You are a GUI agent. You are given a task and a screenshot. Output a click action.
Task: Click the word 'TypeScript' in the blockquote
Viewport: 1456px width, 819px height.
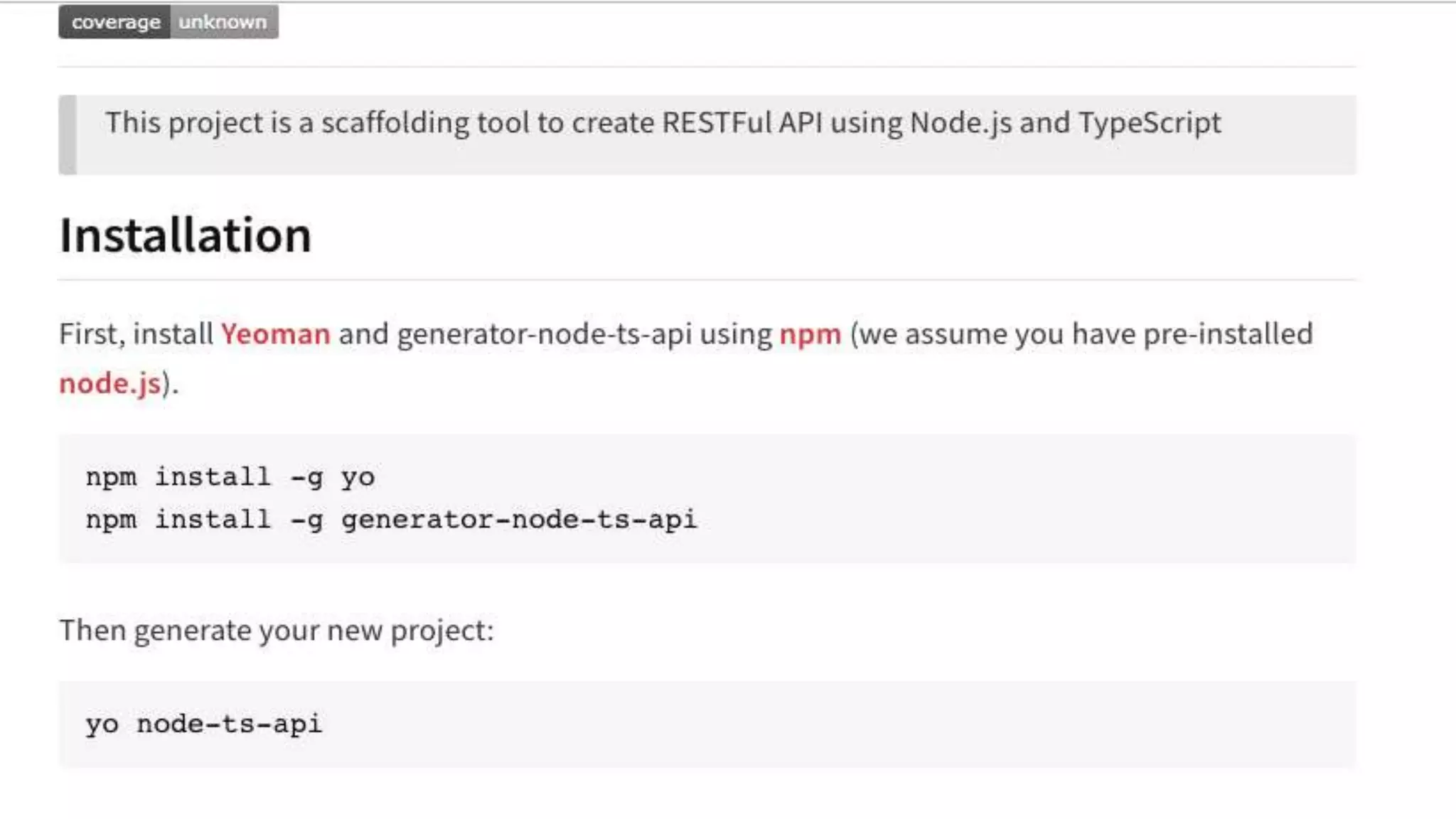pos(1150,123)
